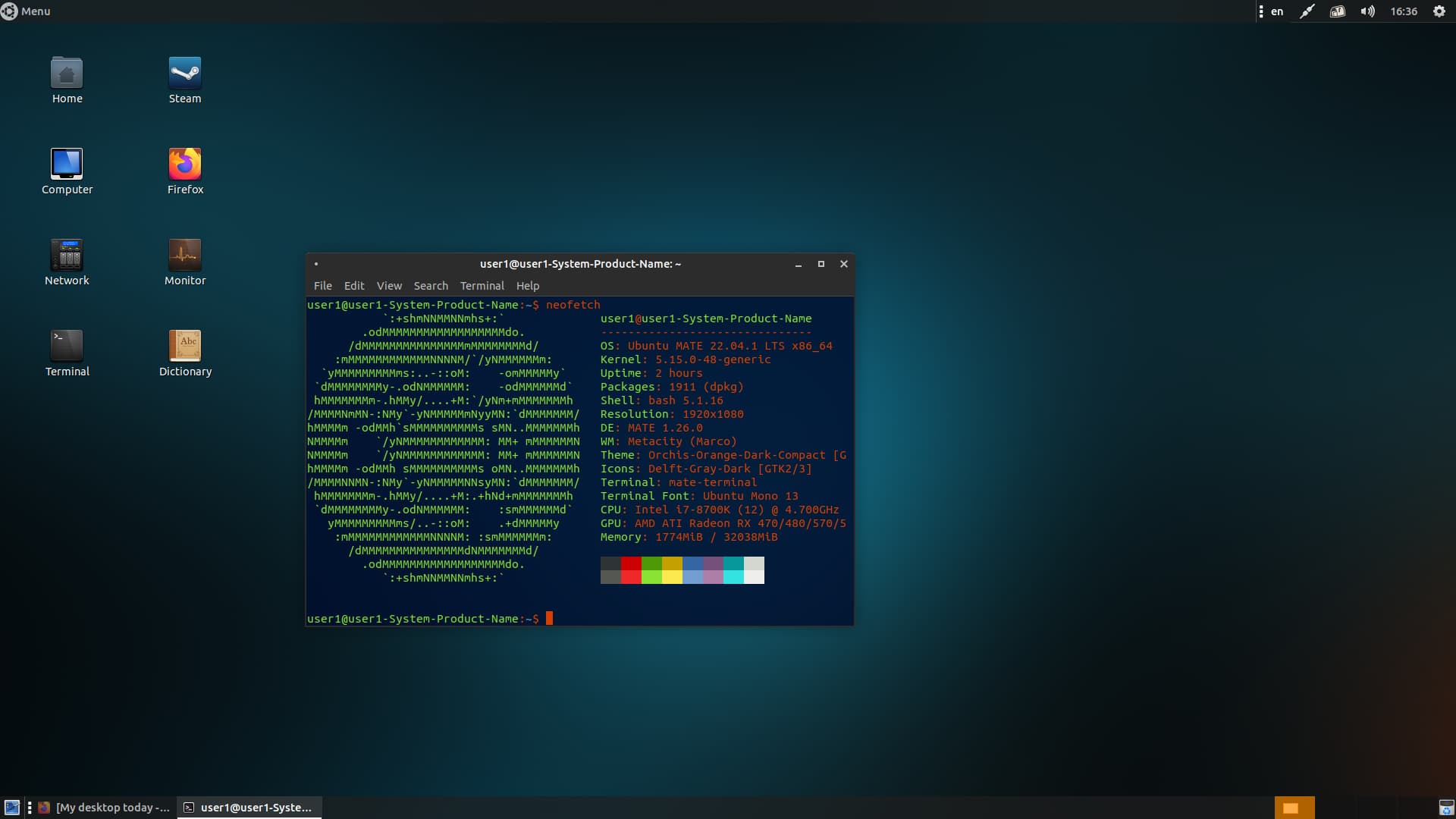Open the settings gear in top panel

(x=1439, y=11)
